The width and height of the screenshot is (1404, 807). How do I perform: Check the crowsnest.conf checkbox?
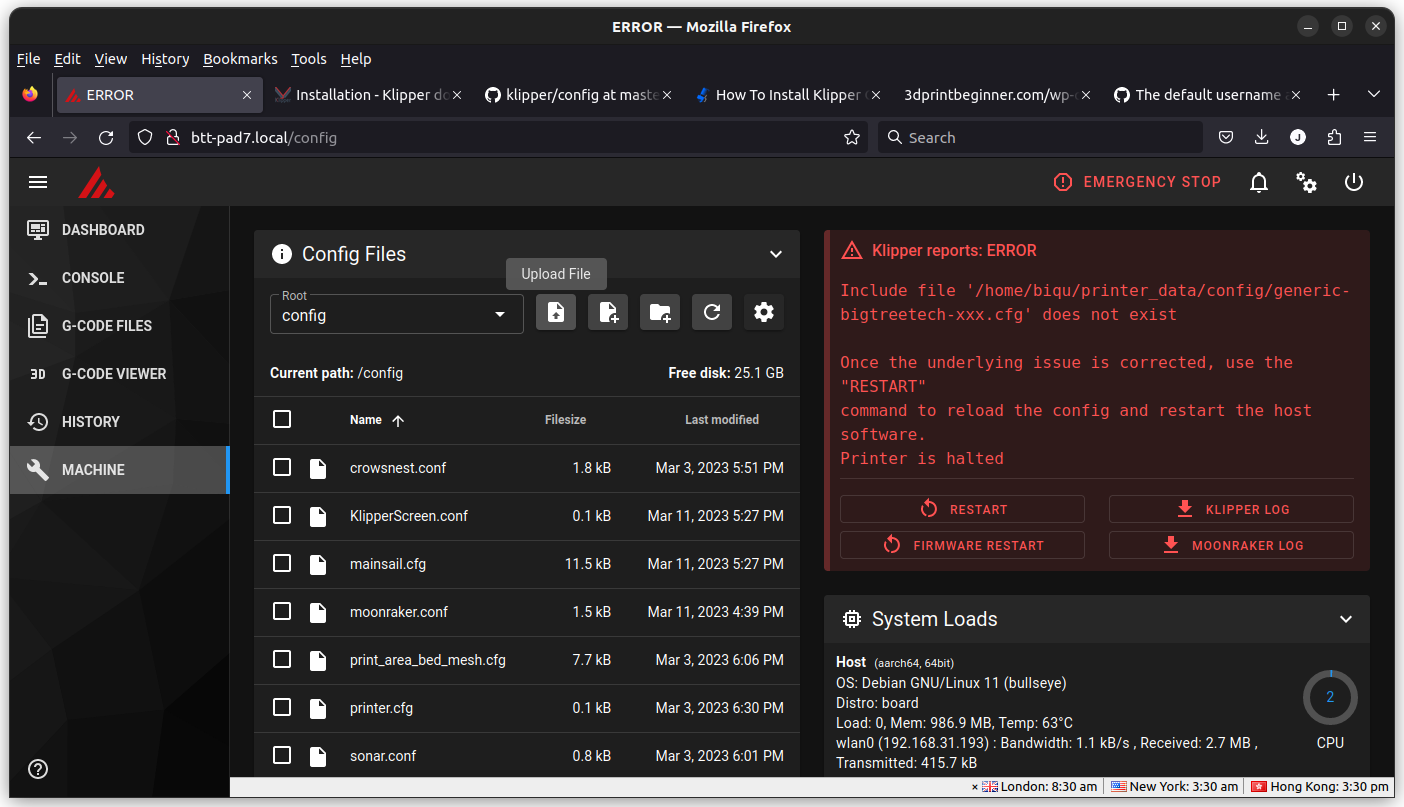(x=282, y=467)
